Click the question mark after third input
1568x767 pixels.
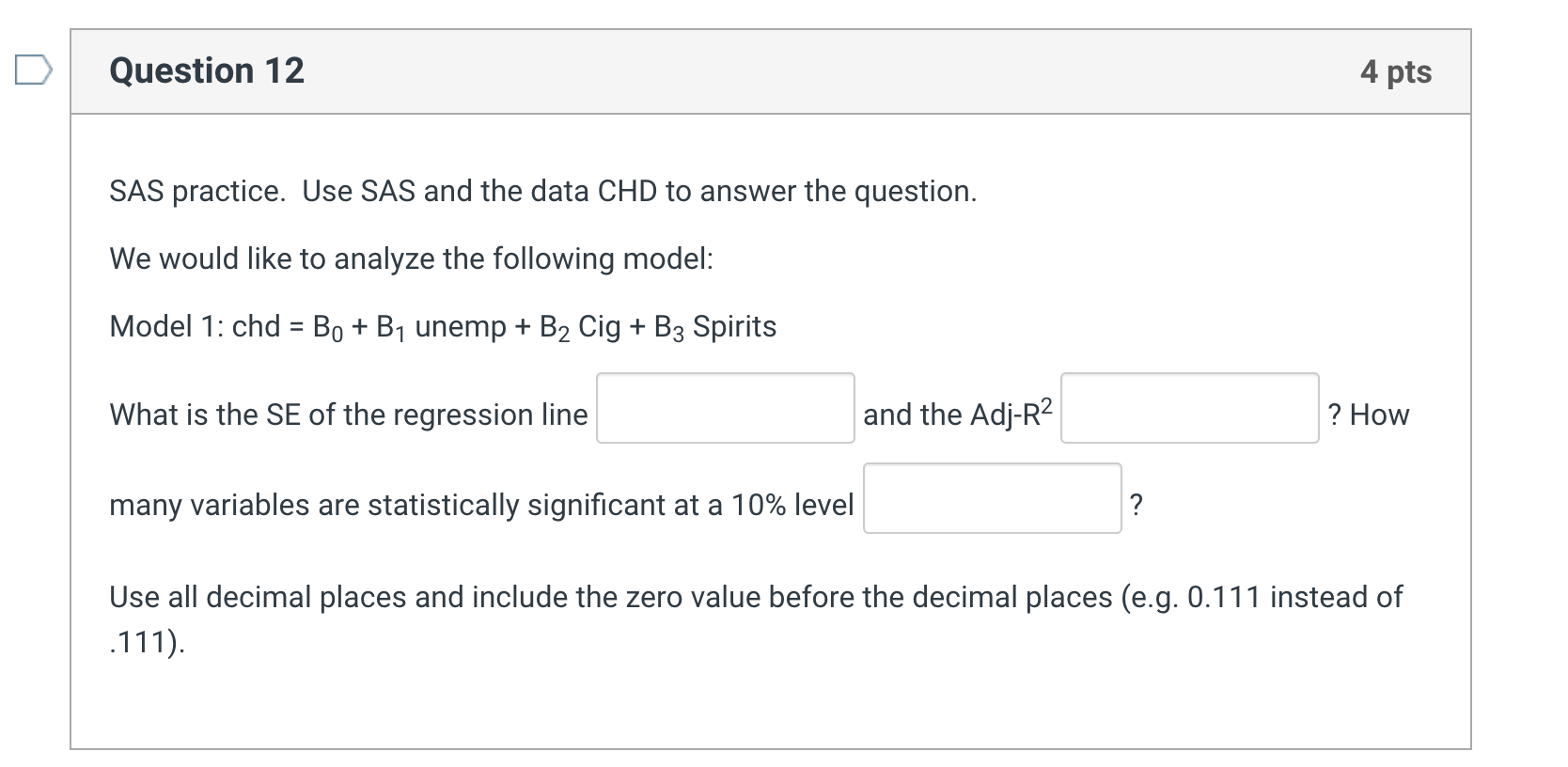tap(1136, 505)
